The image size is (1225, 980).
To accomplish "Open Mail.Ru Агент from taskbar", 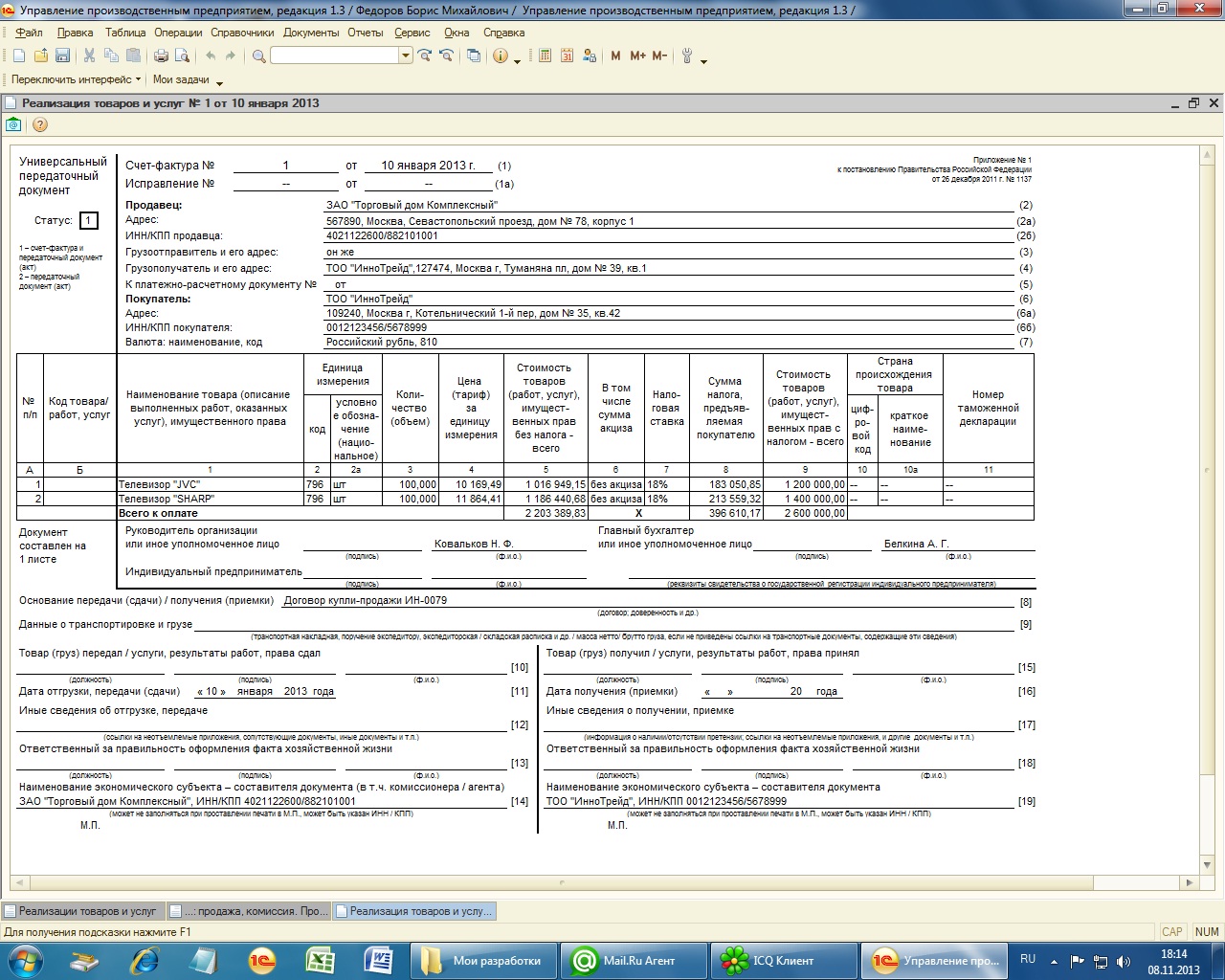I will 635,961.
